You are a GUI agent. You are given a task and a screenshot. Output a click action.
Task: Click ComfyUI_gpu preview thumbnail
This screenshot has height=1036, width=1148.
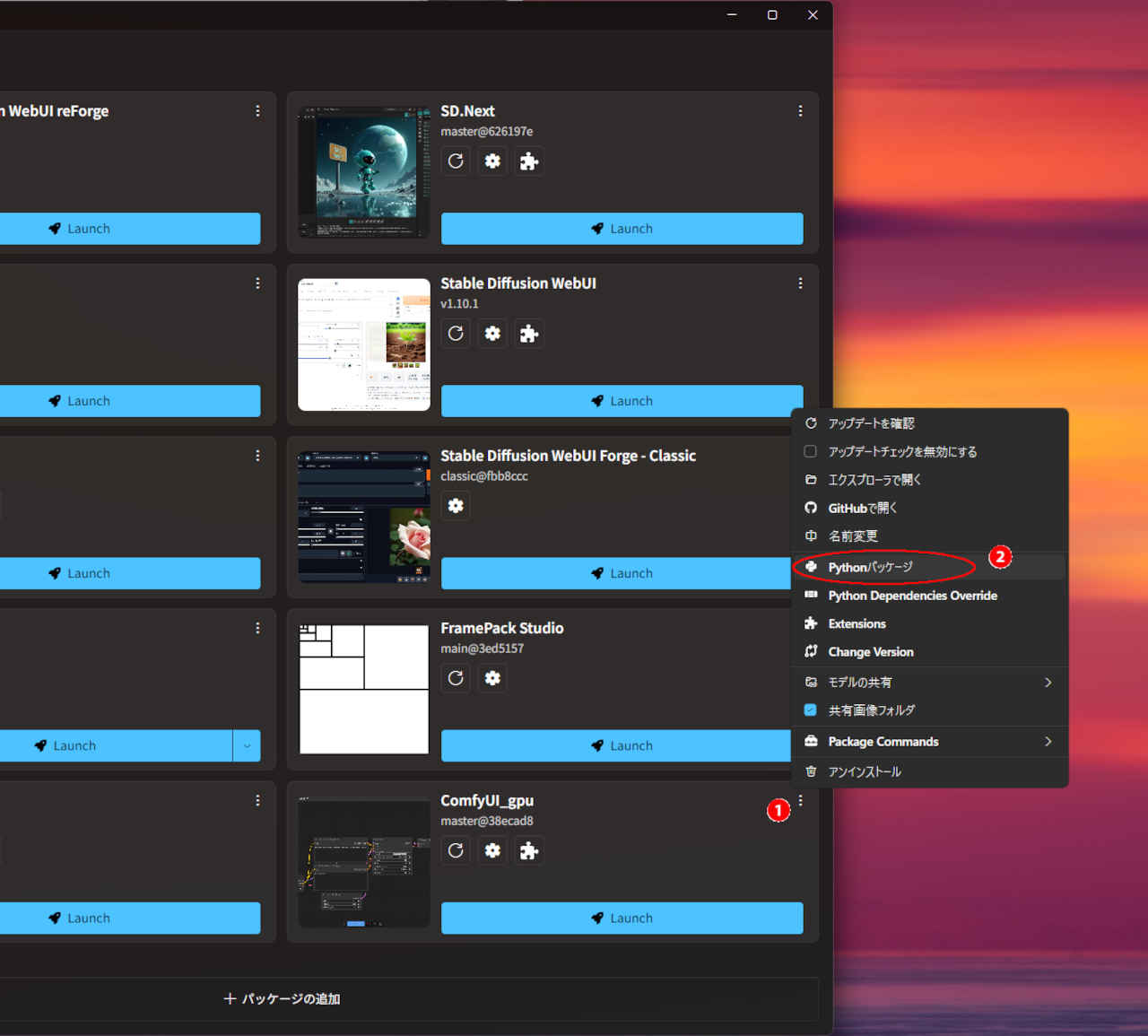pyautogui.click(x=364, y=861)
